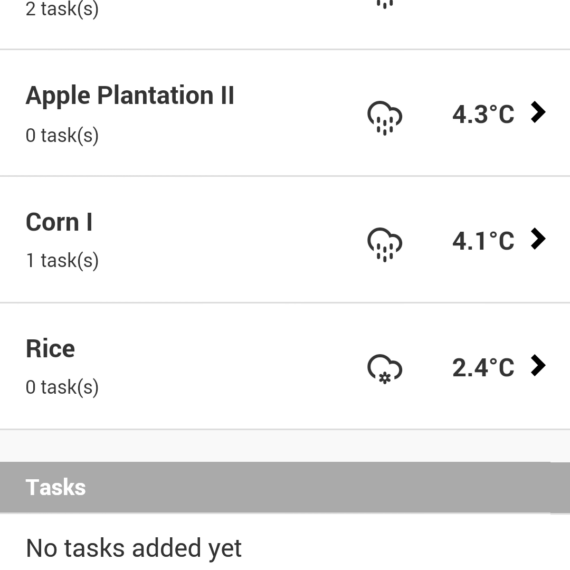The height and width of the screenshot is (570, 570).
Task: Select the Corn I field title
Action: pyautogui.click(x=59, y=222)
